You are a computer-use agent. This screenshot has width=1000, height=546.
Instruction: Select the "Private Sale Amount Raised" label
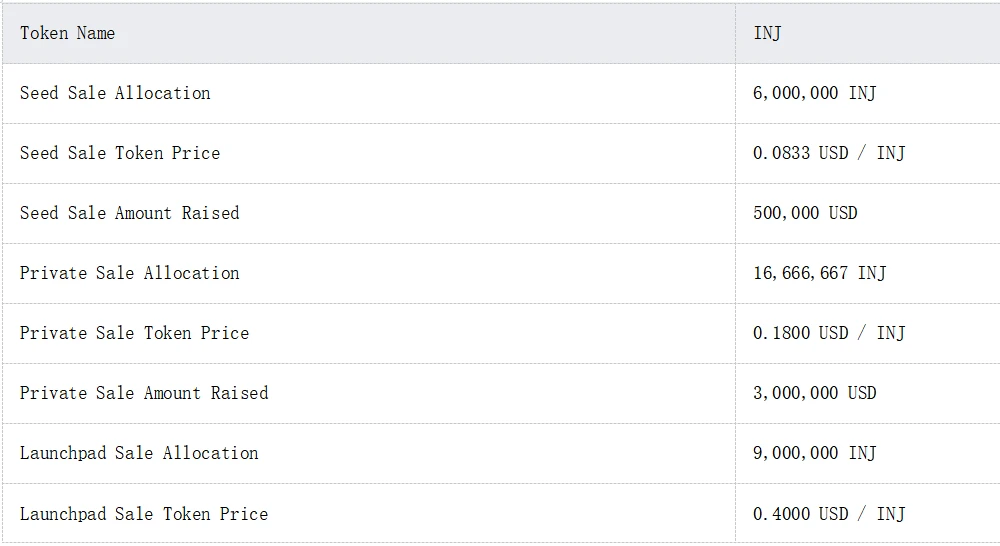(x=144, y=393)
